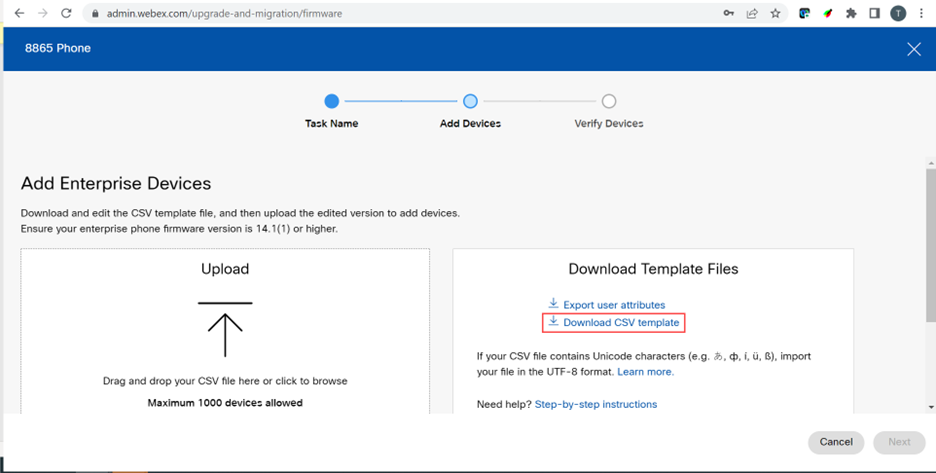
Task: Click the Download Template Files heading
Action: 653,269
